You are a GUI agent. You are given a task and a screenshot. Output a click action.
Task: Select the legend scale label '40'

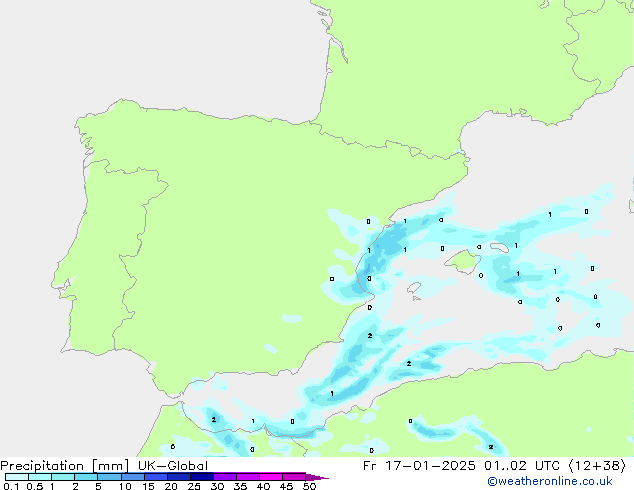coord(263,486)
